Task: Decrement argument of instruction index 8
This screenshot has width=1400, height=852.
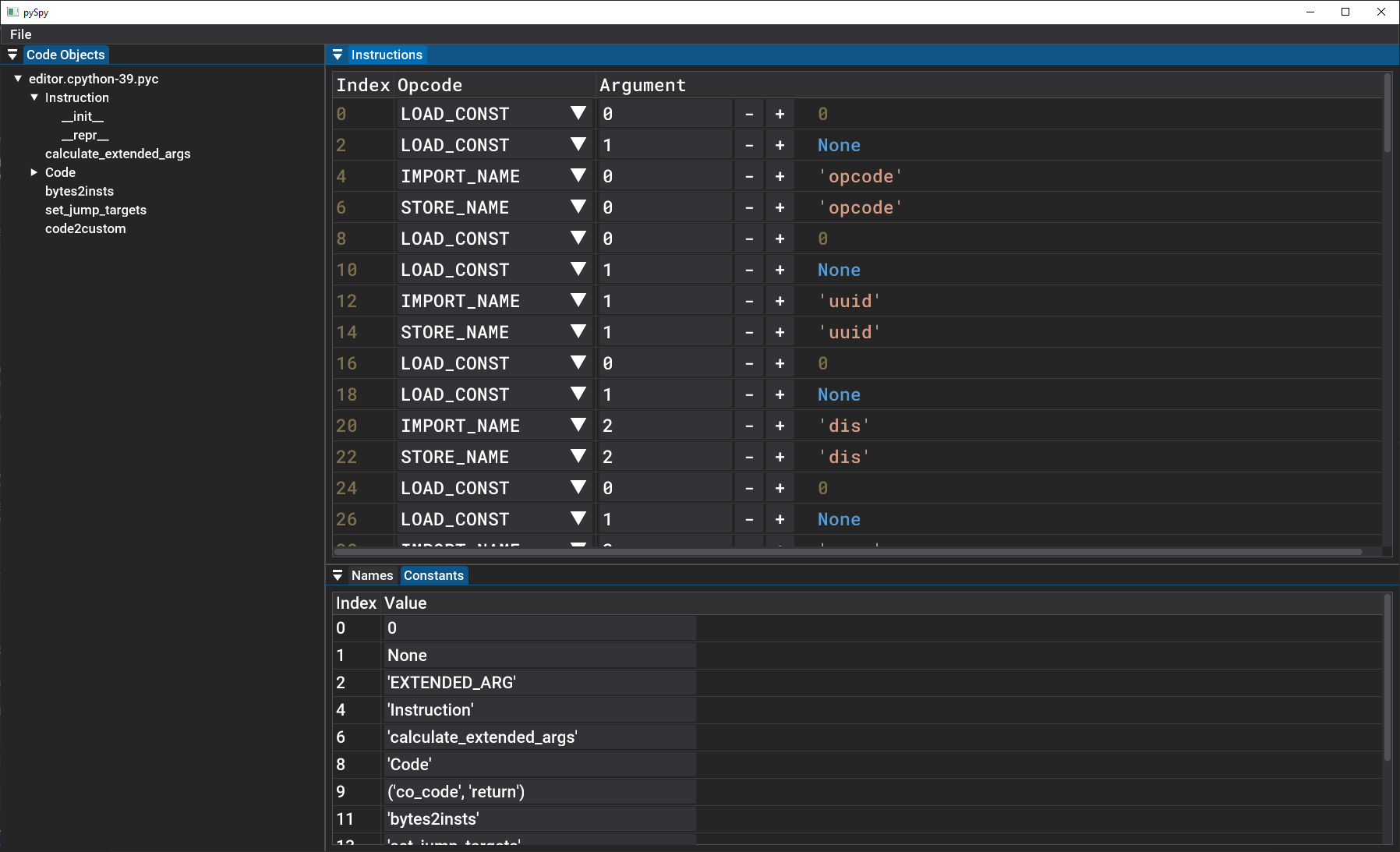Action: point(749,239)
